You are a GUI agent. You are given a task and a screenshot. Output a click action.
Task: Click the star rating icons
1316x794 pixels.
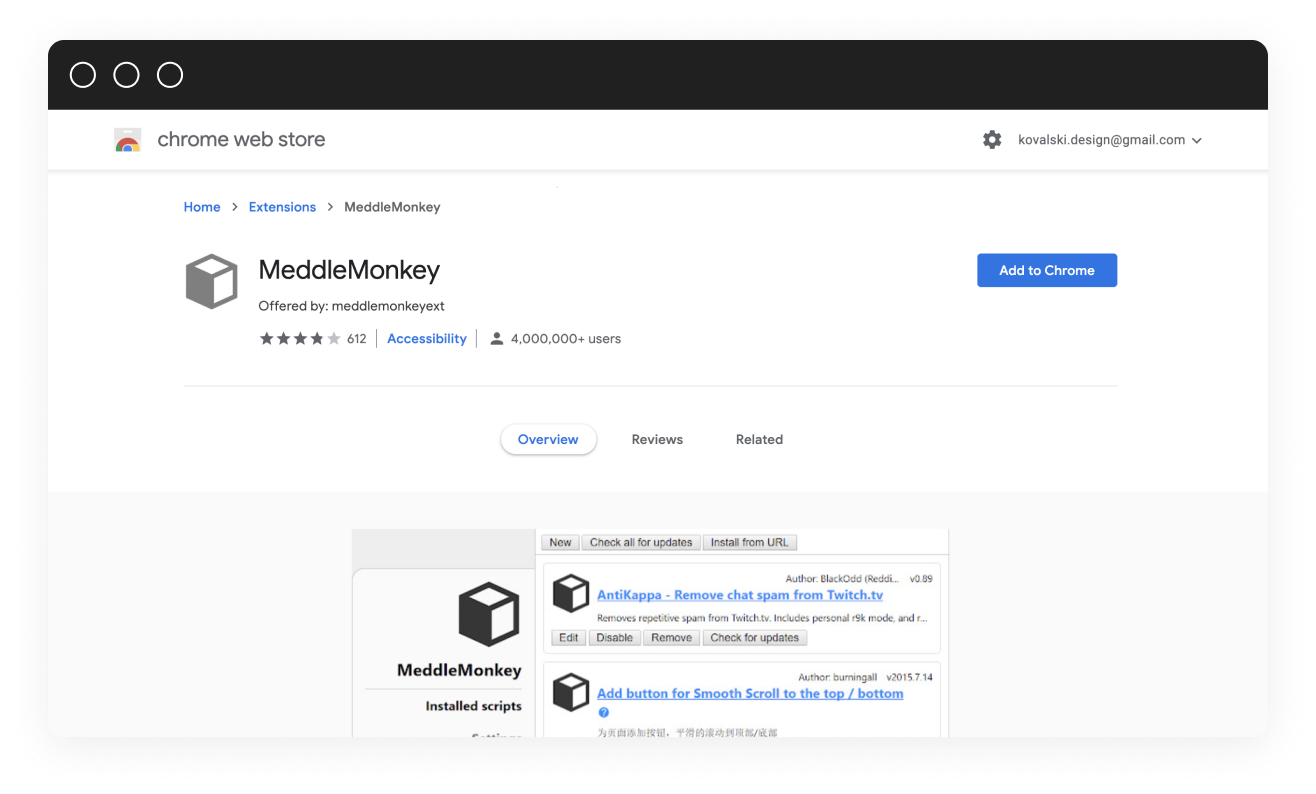click(300, 339)
